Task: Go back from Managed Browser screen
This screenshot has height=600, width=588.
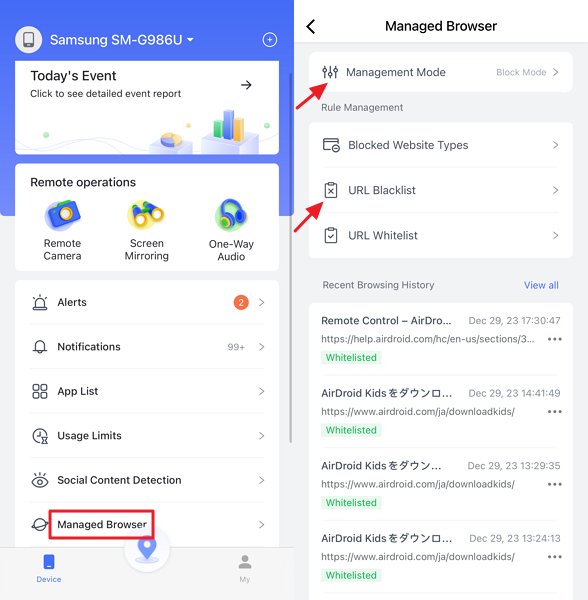Action: (311, 26)
